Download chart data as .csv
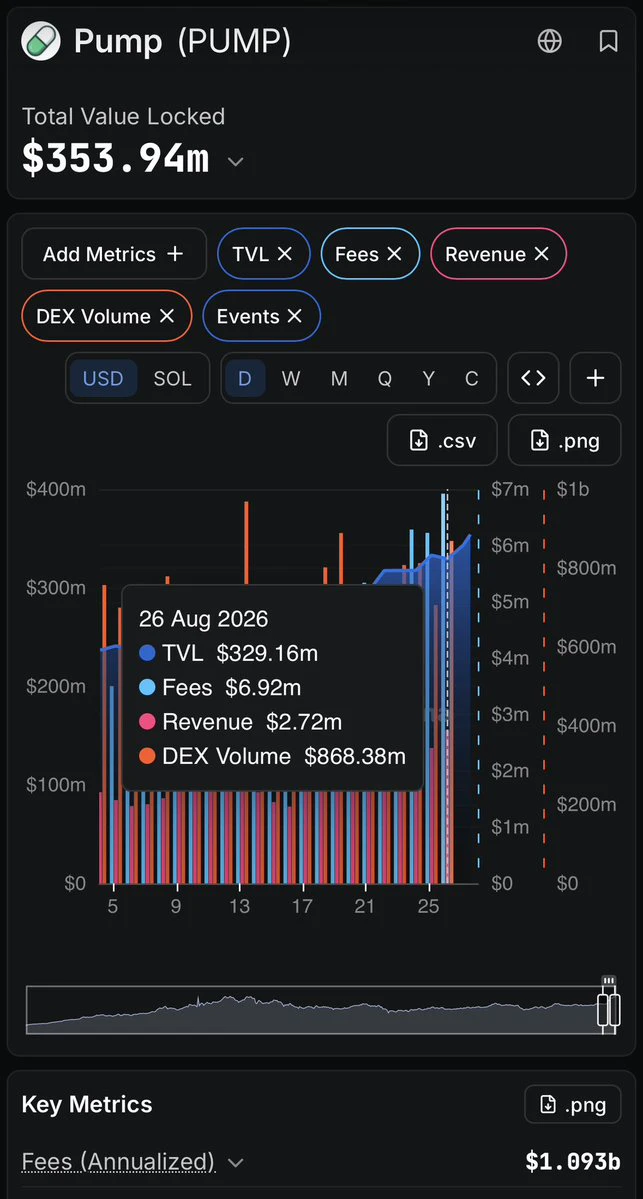Image resolution: width=643 pixels, height=1199 pixels. (443, 440)
